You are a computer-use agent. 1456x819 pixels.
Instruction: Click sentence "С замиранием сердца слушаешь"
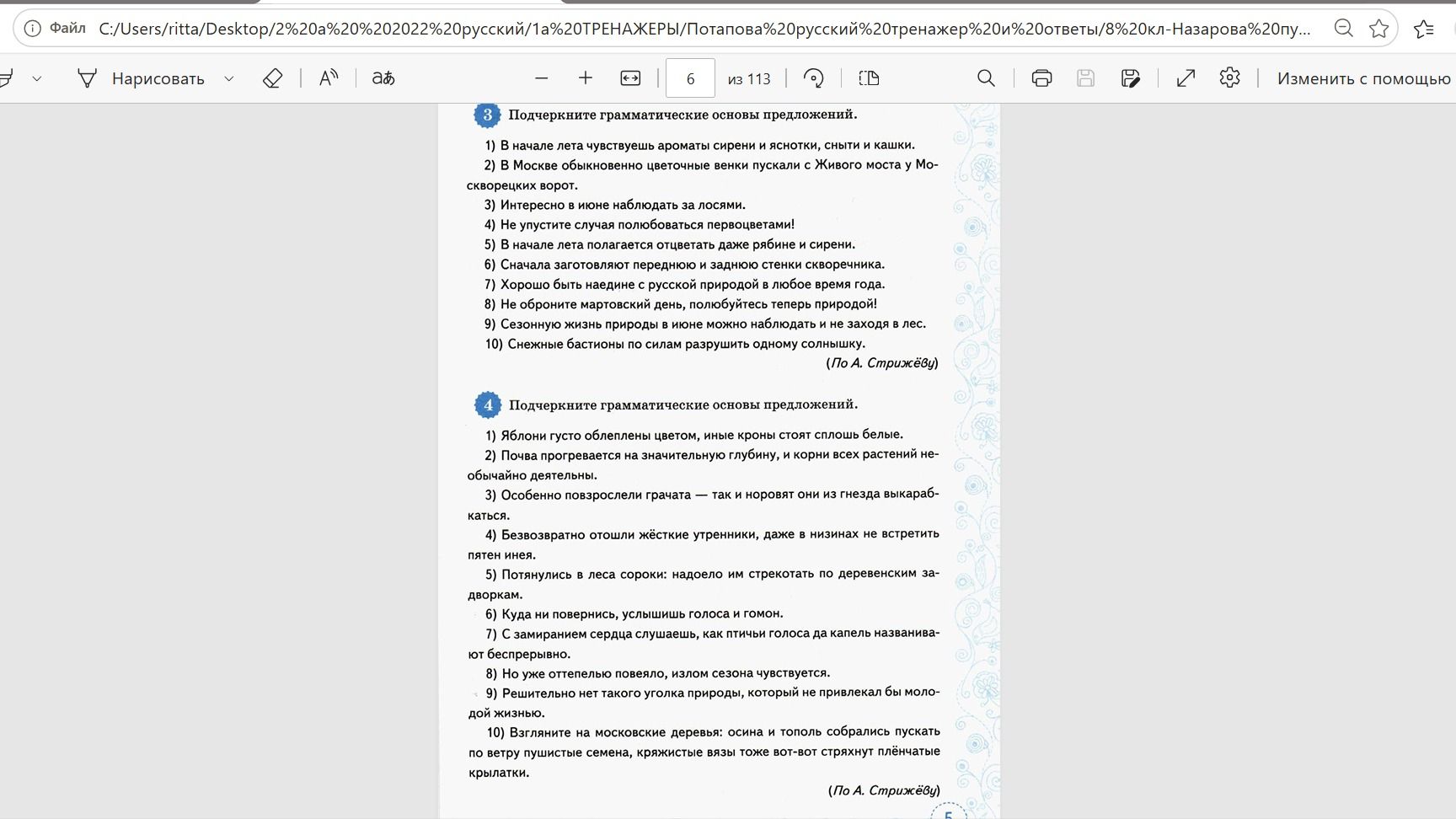[x=704, y=643]
